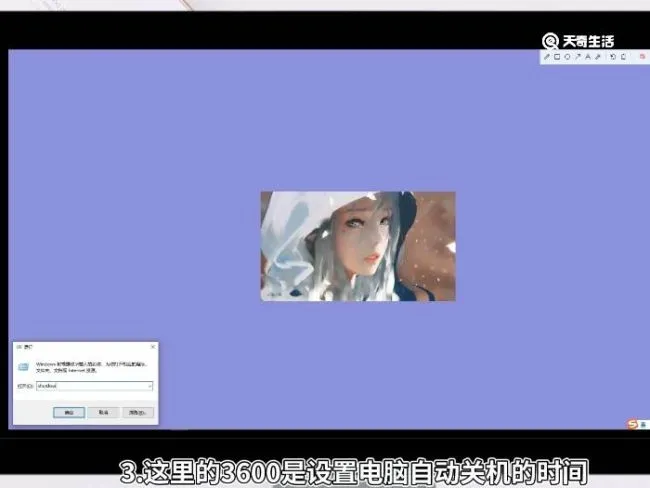Click the Sogou input method tray icon

(633, 424)
